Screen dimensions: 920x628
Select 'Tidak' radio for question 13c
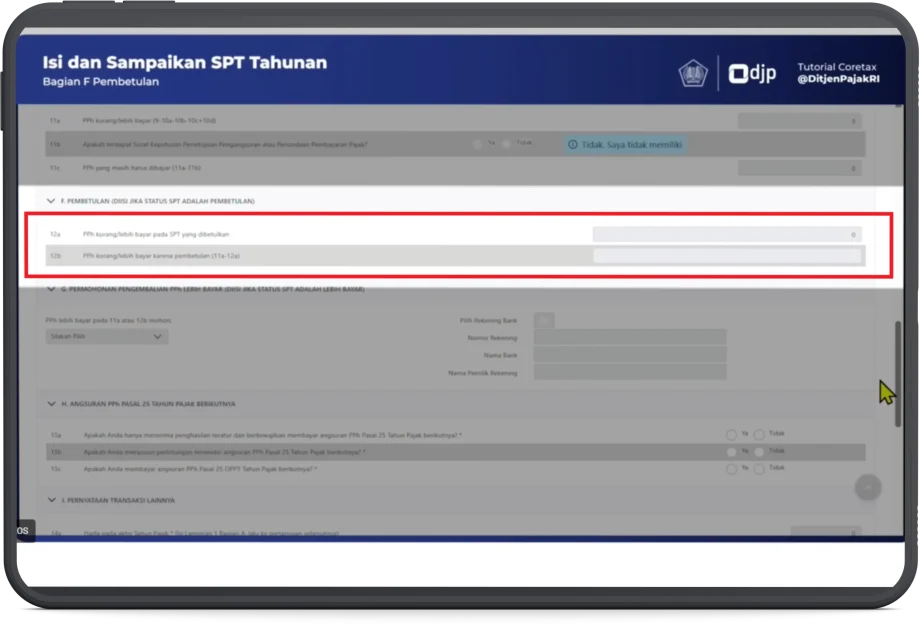760,468
